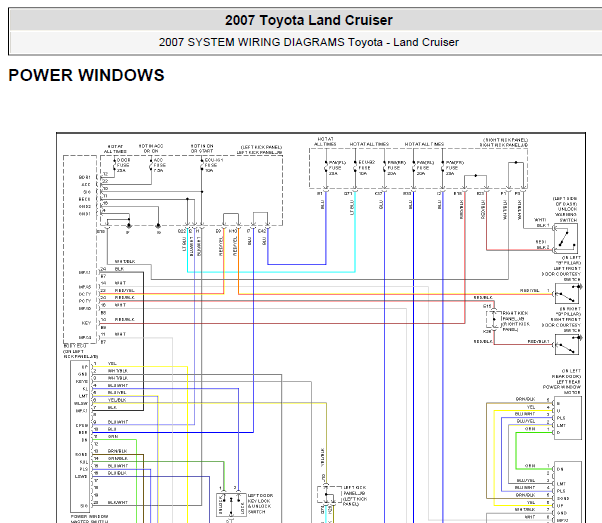
Task: Select the "BLK/WHT" wire label at master switch pin 20
Action: pos(117,502)
